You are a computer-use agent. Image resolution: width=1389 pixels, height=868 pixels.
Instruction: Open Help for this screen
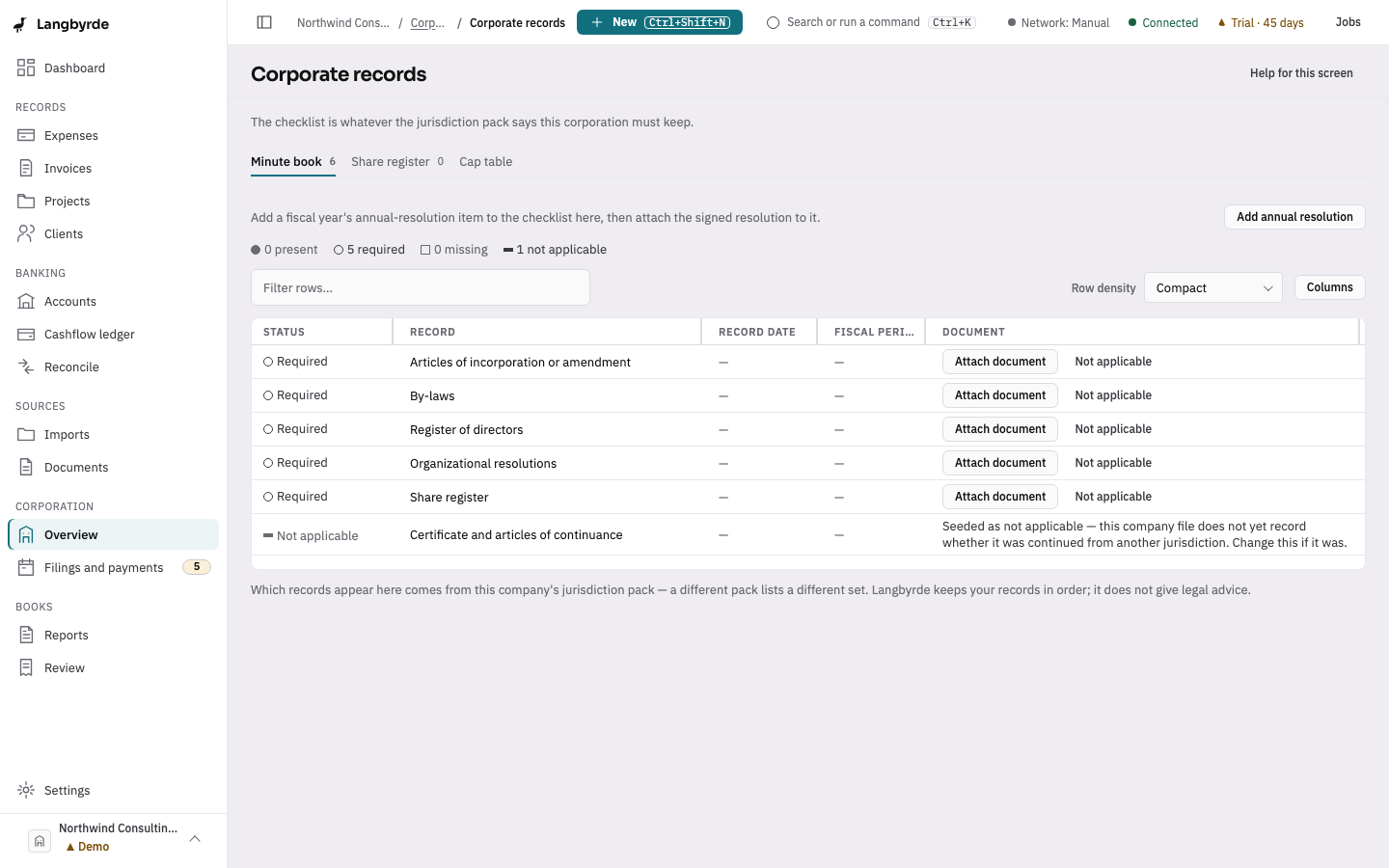1301,73
